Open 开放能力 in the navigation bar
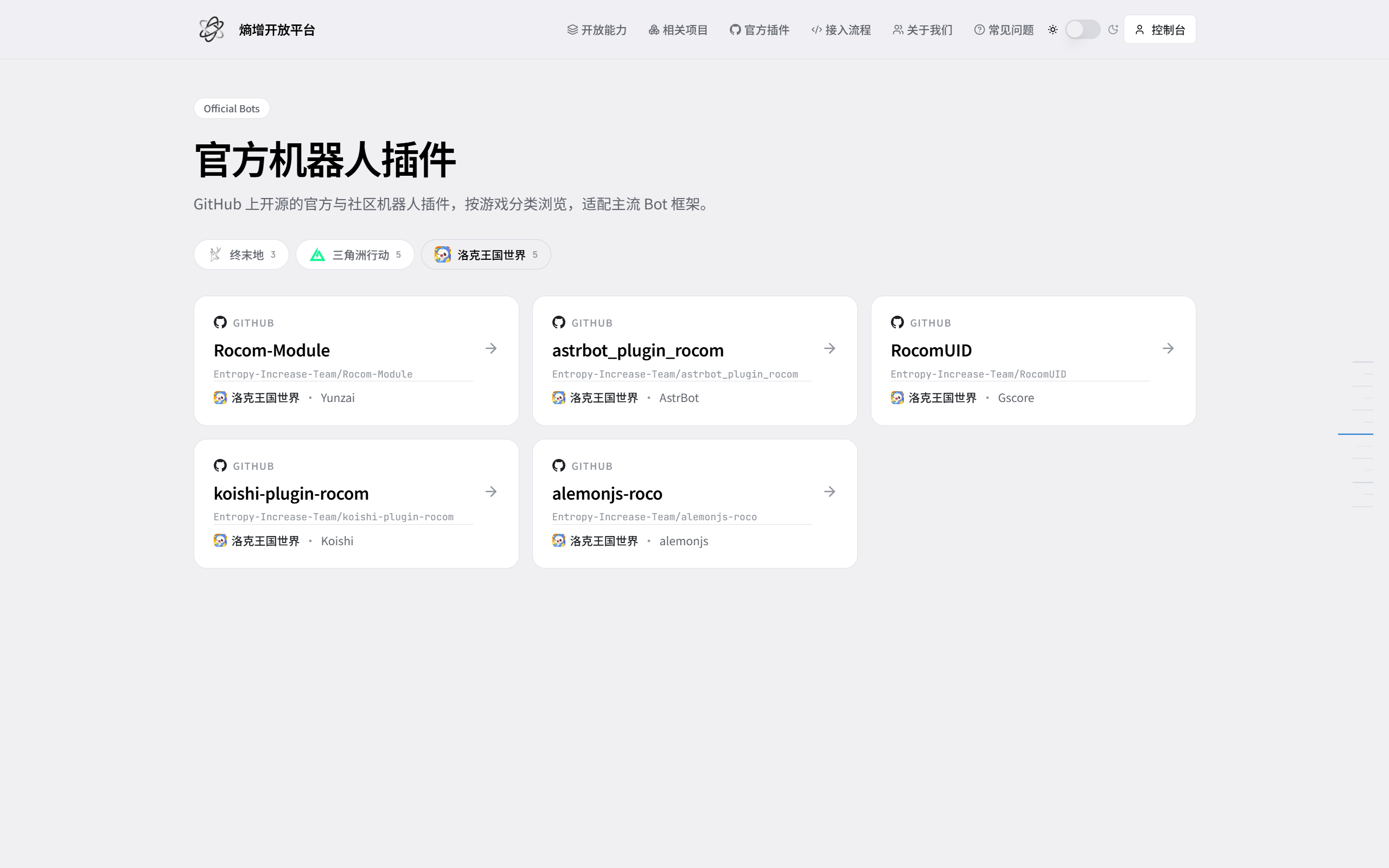Viewport: 1389px width, 868px height. pos(596,30)
